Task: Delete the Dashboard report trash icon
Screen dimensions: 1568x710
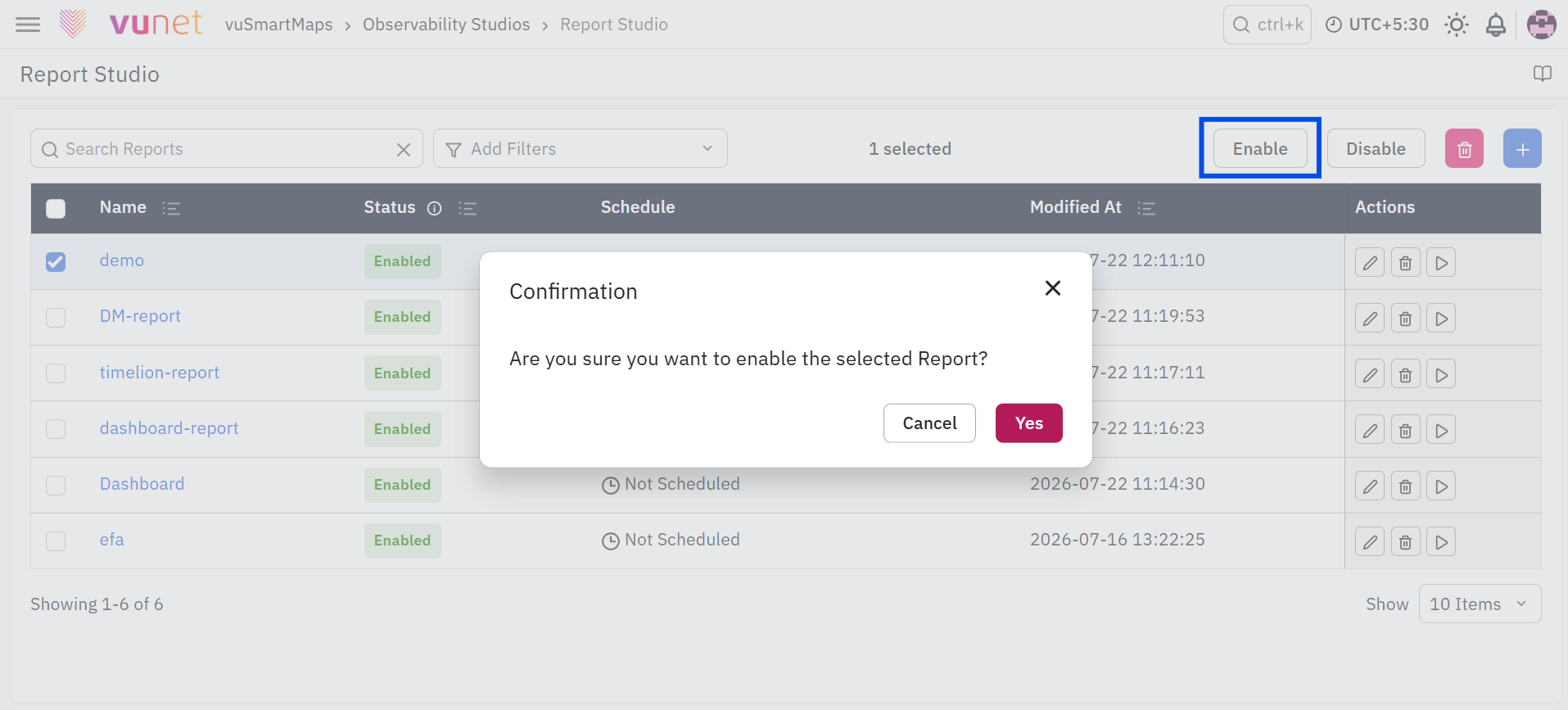Action: tap(1405, 486)
